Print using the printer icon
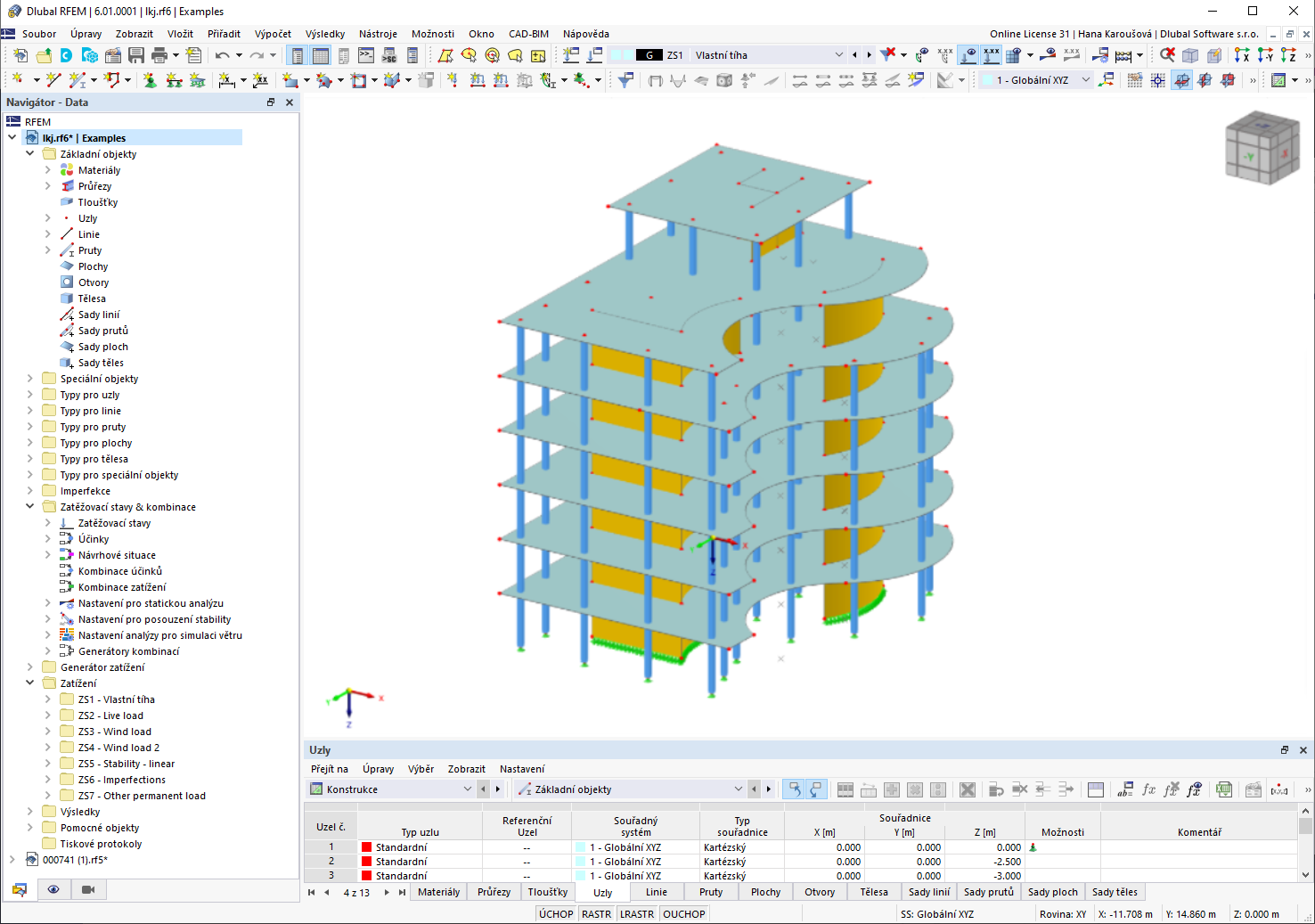Viewport: 1315px width, 924px height. pos(159,55)
